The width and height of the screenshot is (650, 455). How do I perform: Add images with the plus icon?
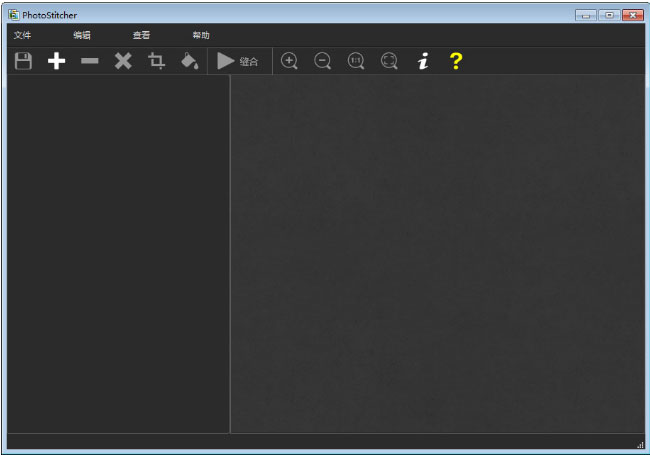56,61
